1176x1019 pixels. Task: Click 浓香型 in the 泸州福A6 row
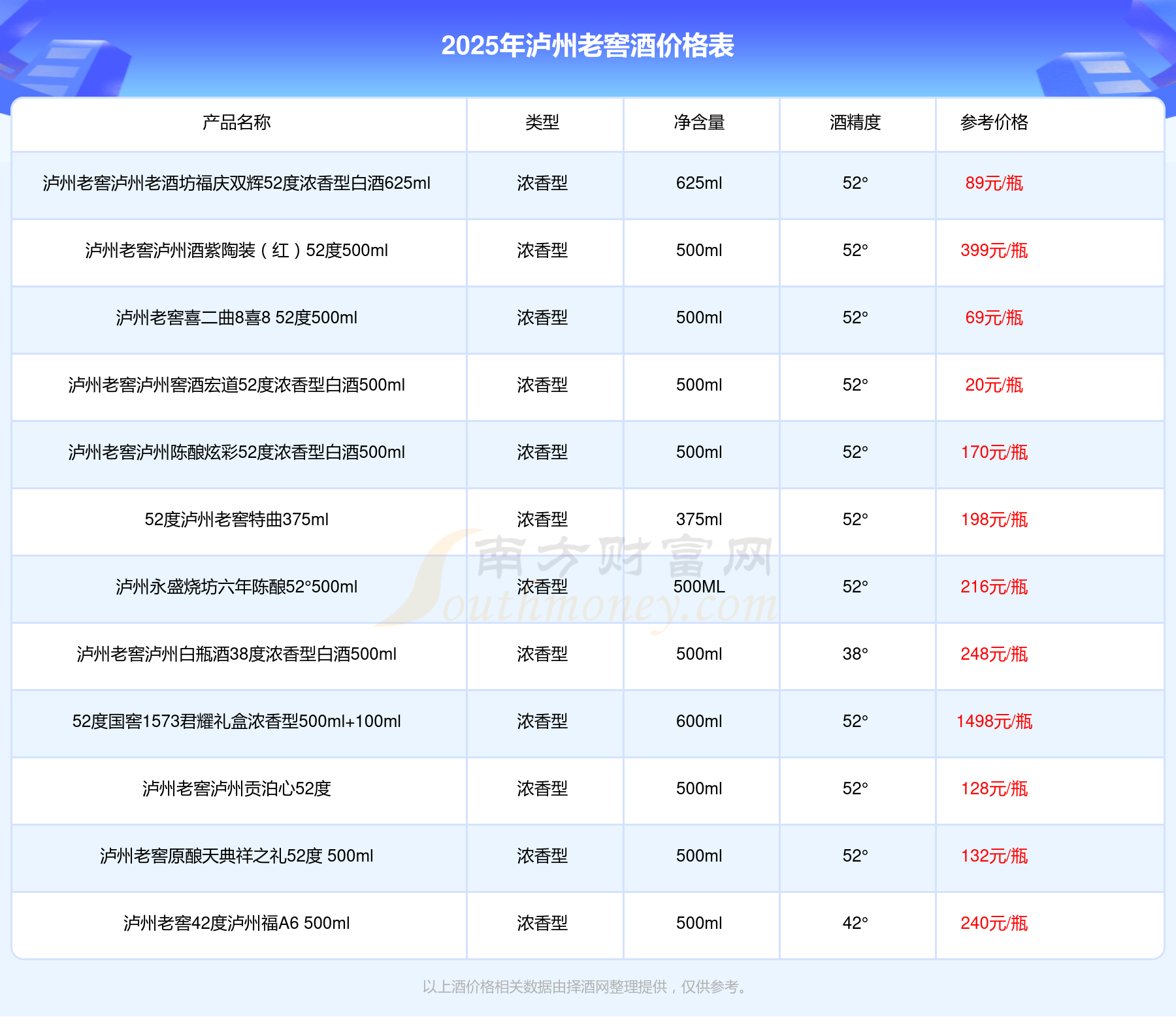click(542, 923)
